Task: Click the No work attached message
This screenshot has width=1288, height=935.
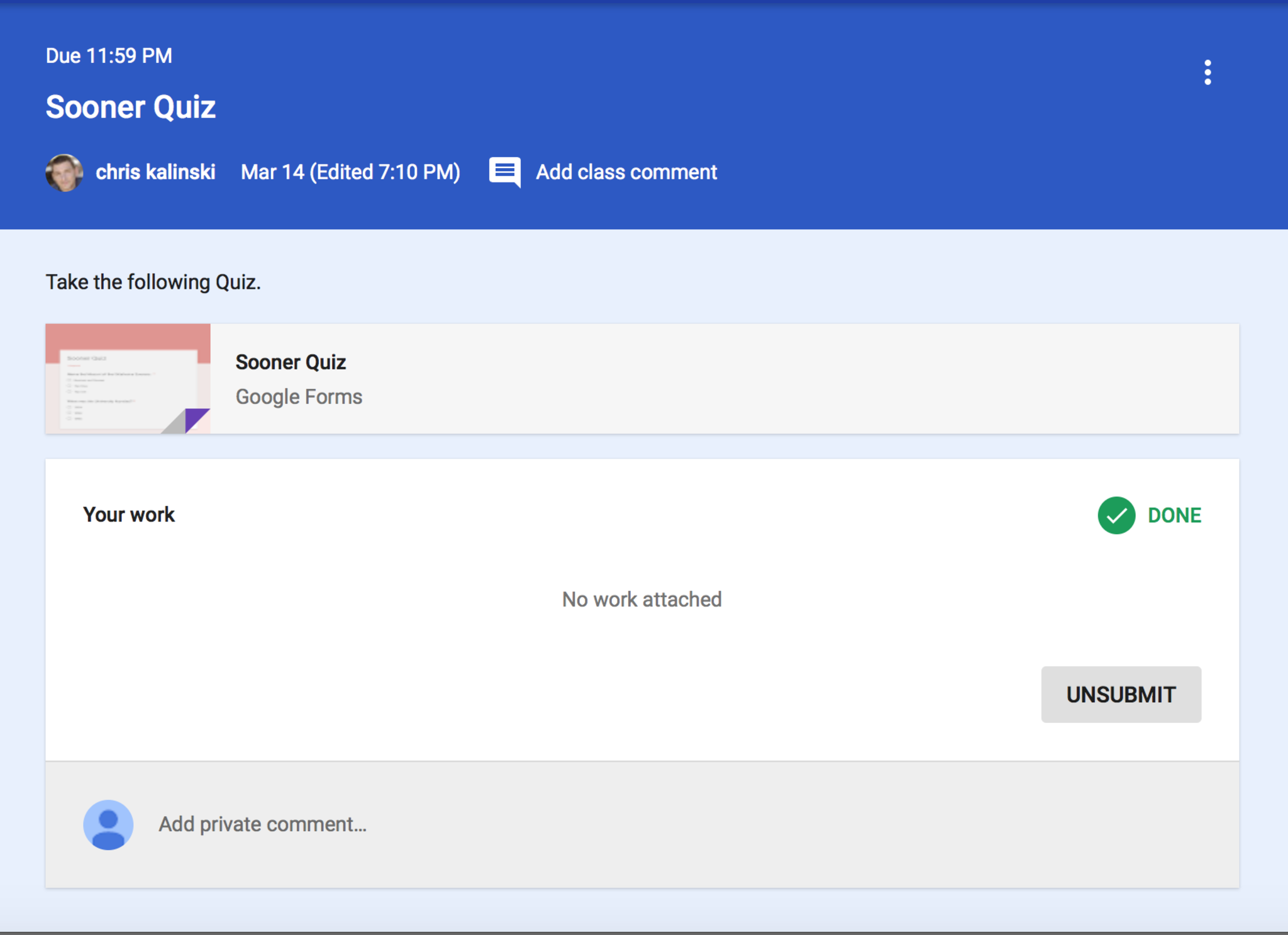Action: click(x=641, y=600)
